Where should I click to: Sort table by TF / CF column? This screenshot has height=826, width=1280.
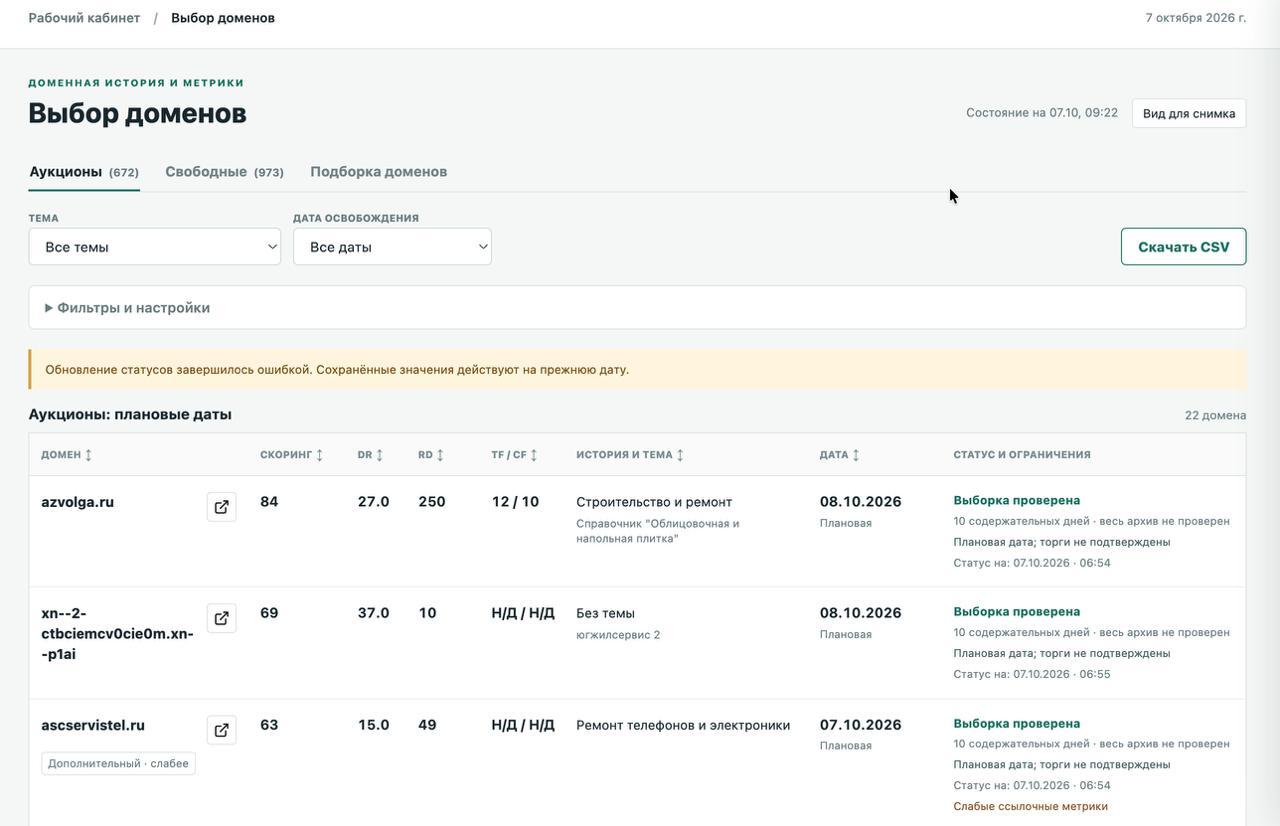coord(514,455)
